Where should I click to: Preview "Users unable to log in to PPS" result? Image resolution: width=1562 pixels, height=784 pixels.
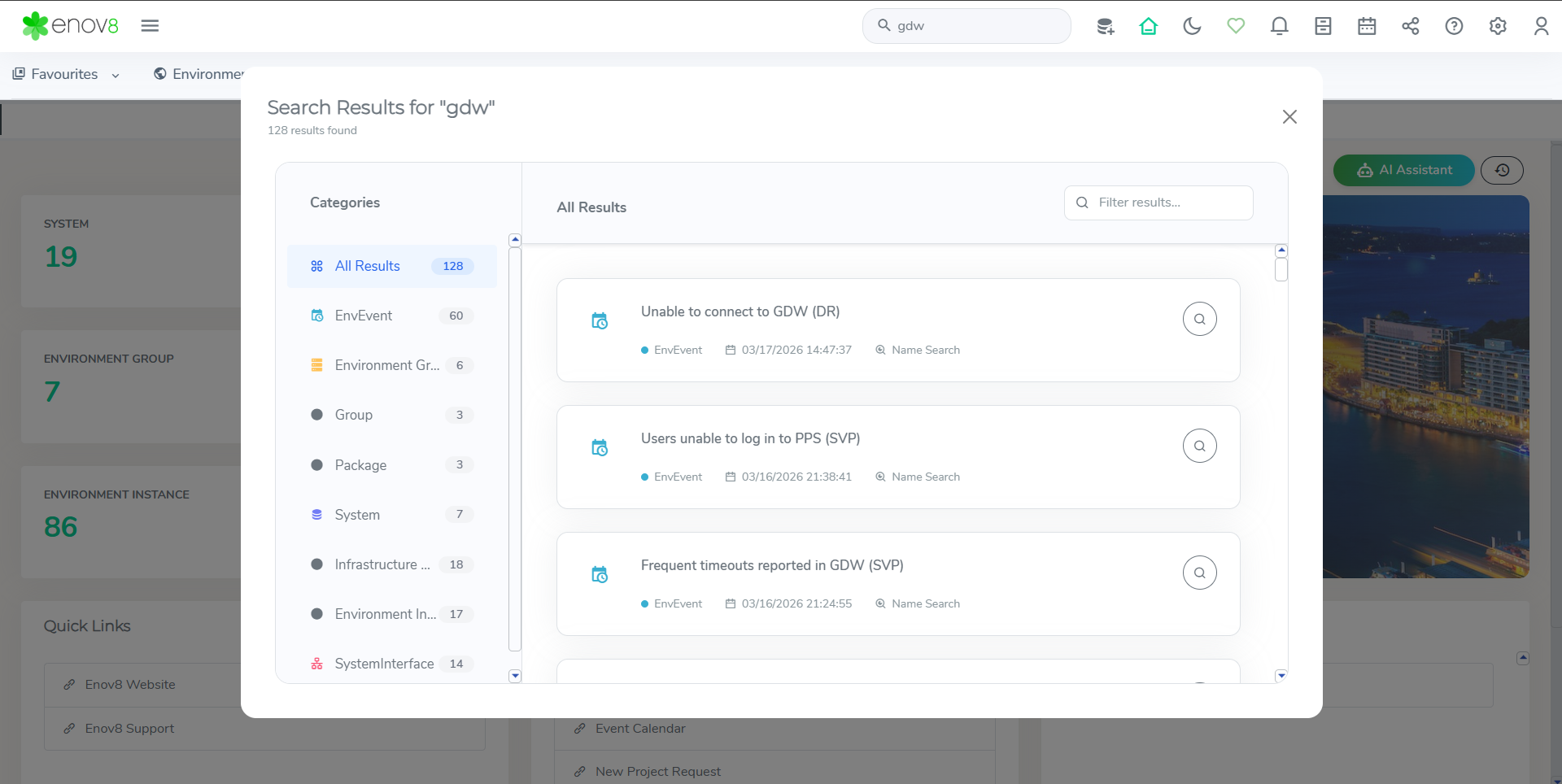[1199, 446]
